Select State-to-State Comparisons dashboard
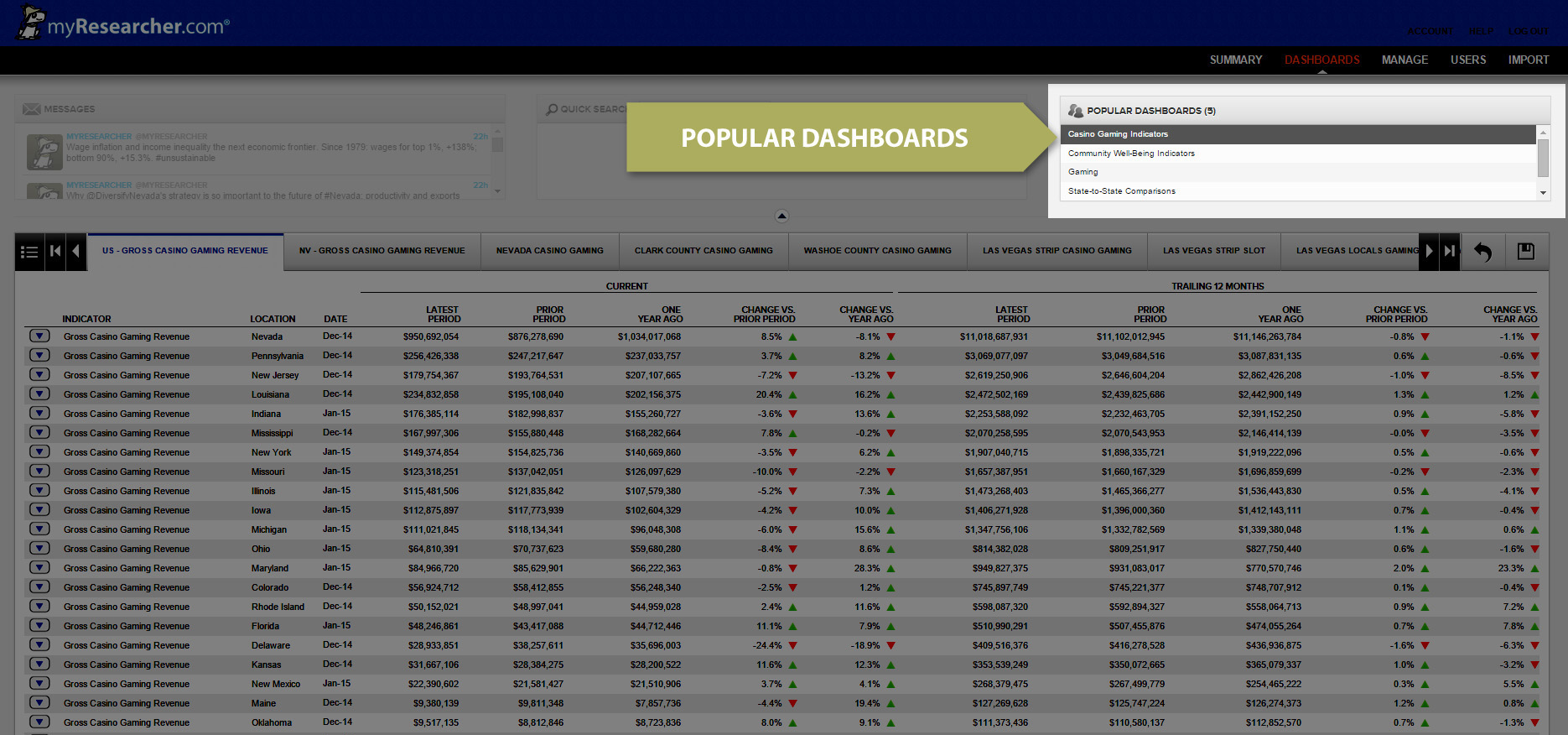The height and width of the screenshot is (735, 1568). 1298,191
